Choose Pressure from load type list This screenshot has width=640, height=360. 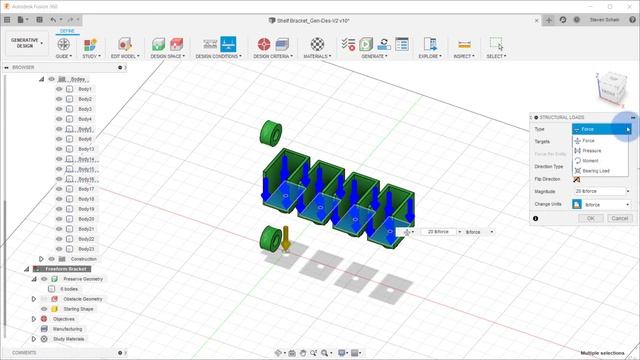tap(600, 151)
